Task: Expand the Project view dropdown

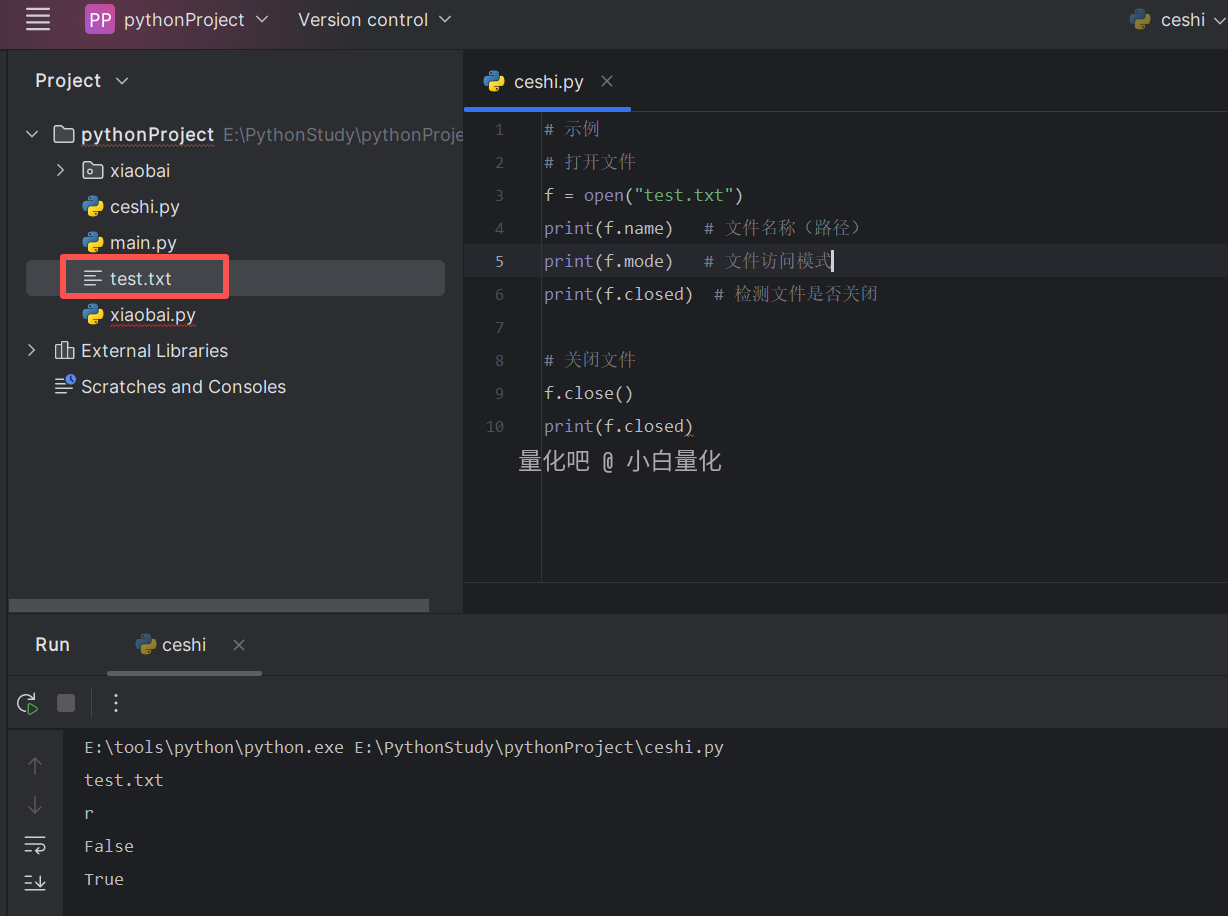Action: coord(82,81)
